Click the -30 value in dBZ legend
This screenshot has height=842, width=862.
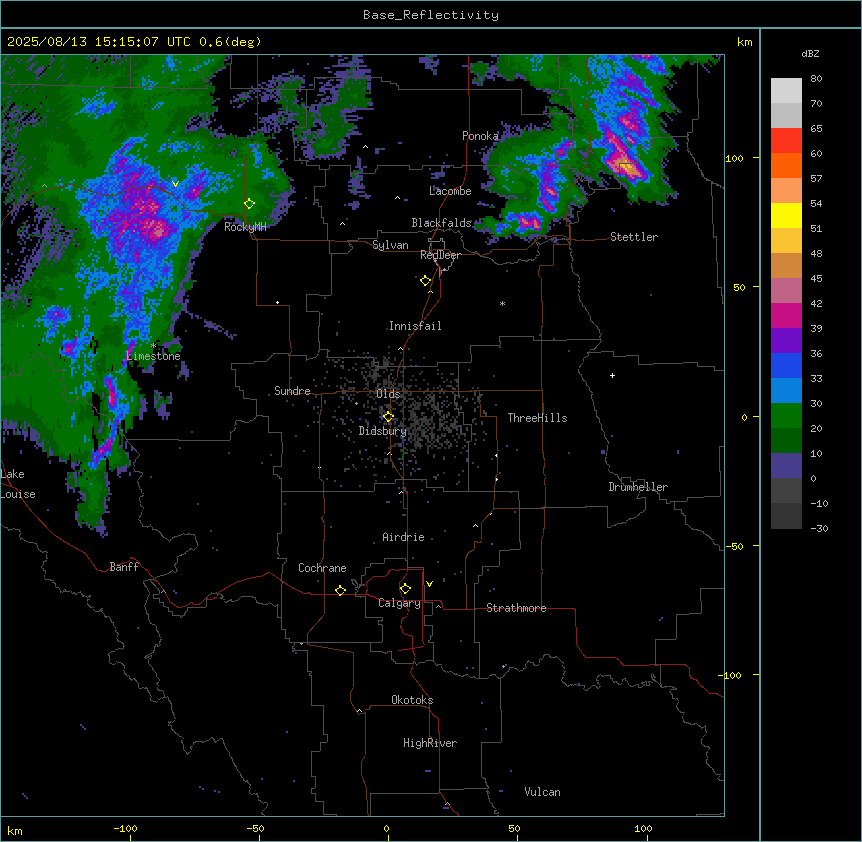point(819,529)
